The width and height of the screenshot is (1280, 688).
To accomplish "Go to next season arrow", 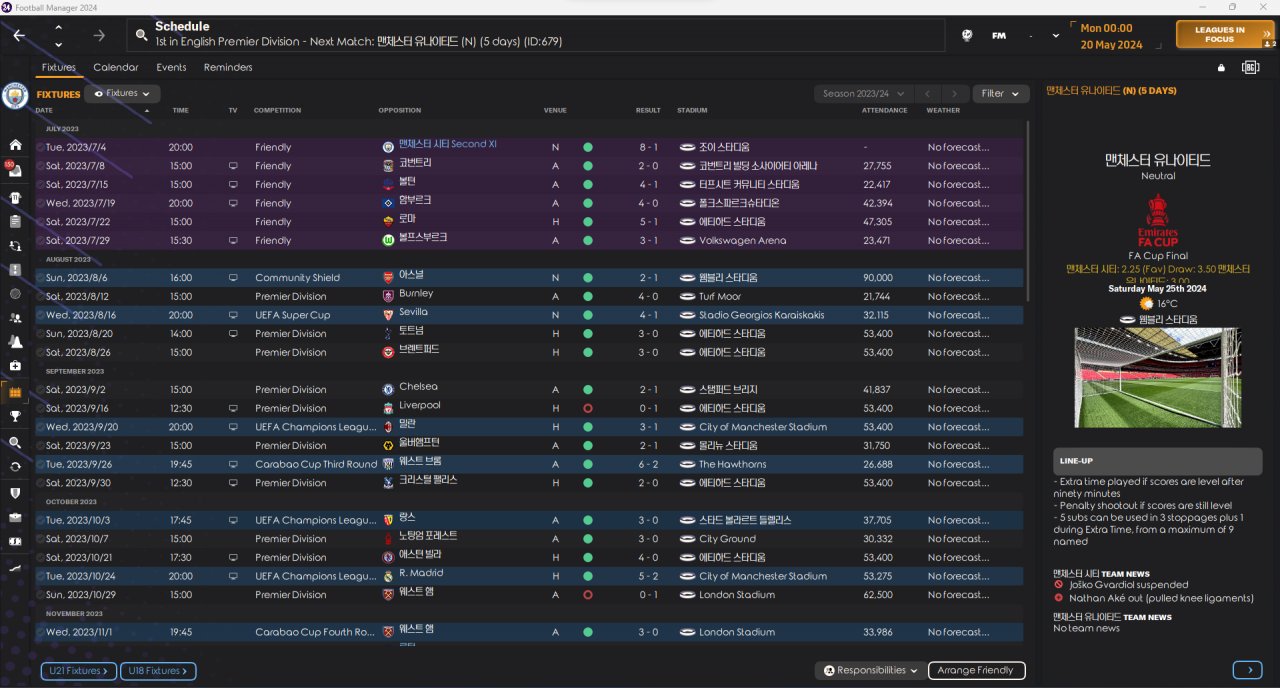I will [956, 93].
